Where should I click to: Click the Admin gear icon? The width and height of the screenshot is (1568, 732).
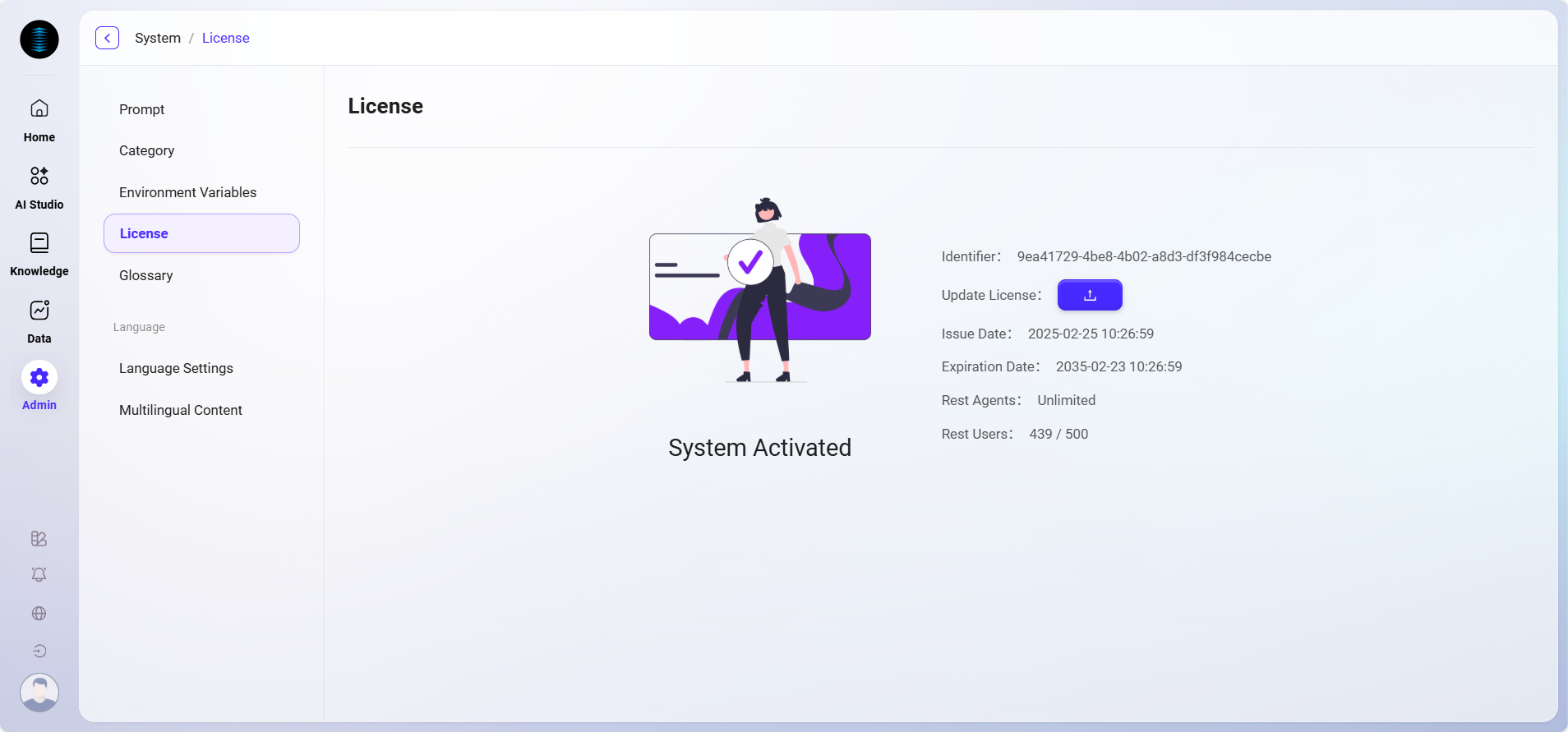tap(39, 378)
